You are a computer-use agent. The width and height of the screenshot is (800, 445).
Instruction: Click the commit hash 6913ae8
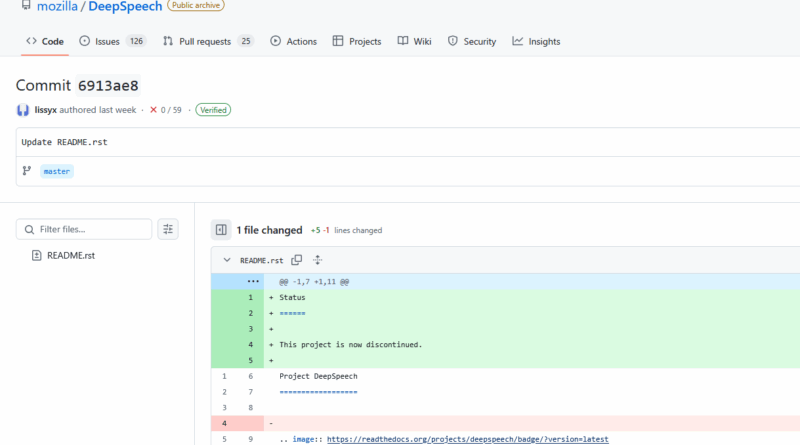point(108,86)
